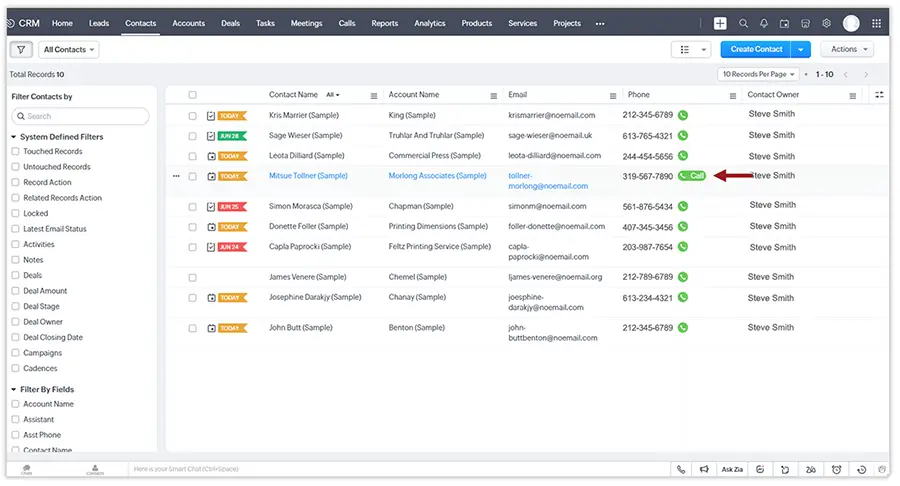This screenshot has height=486, width=900.
Task: Open Contacts icon in bottom chat bar
Action: [95, 469]
